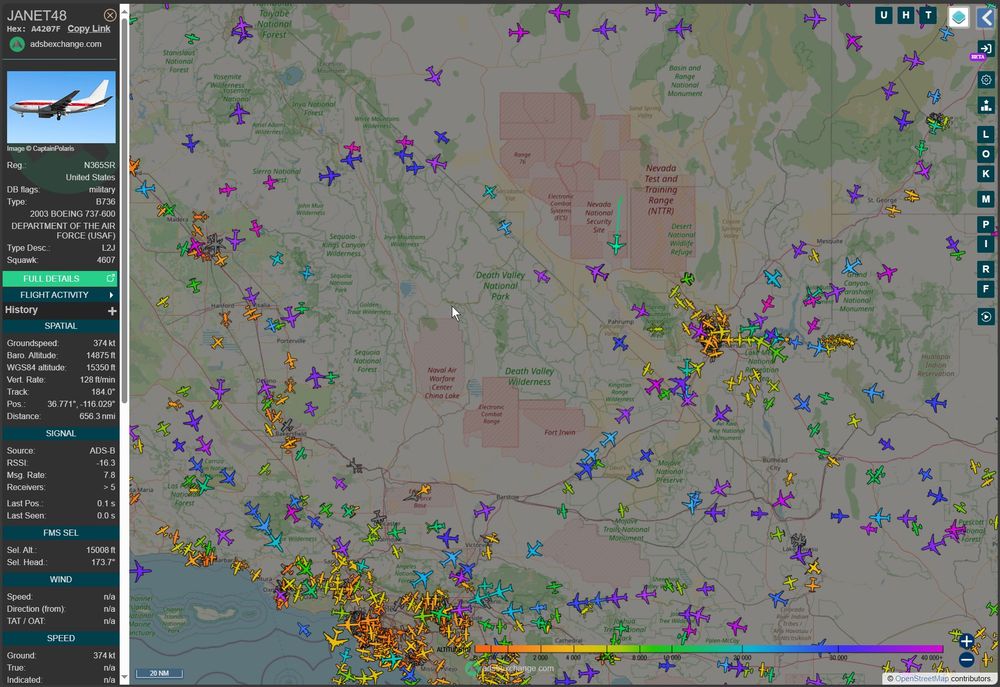
Task: Open the settings gear icon
Action: pyautogui.click(x=986, y=80)
